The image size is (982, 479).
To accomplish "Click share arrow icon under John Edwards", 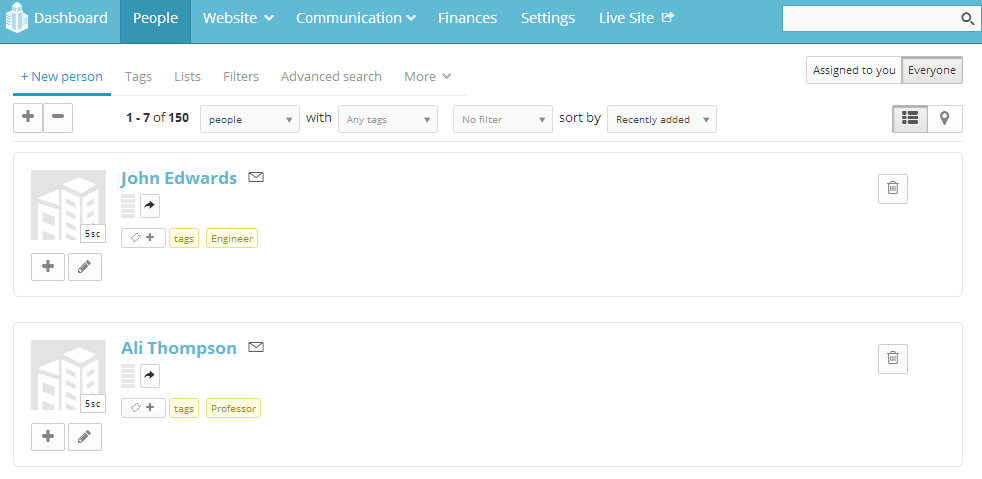I will point(150,206).
